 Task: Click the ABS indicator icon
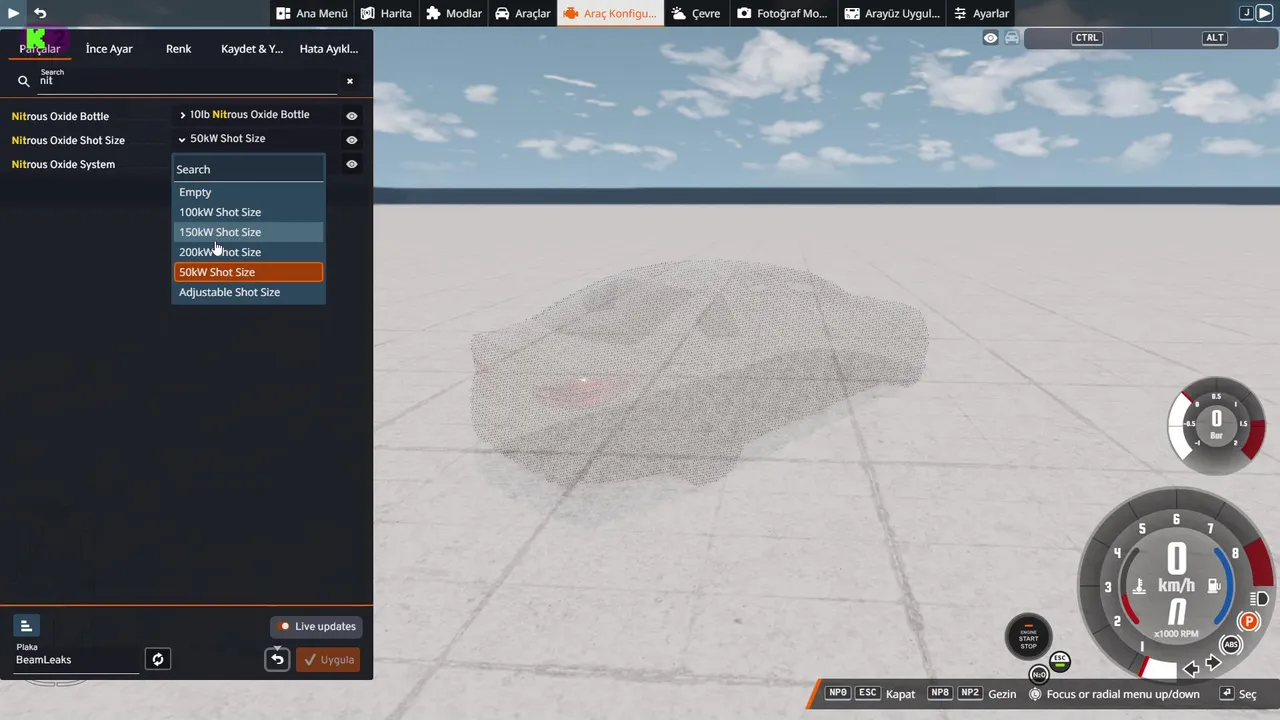1231,644
